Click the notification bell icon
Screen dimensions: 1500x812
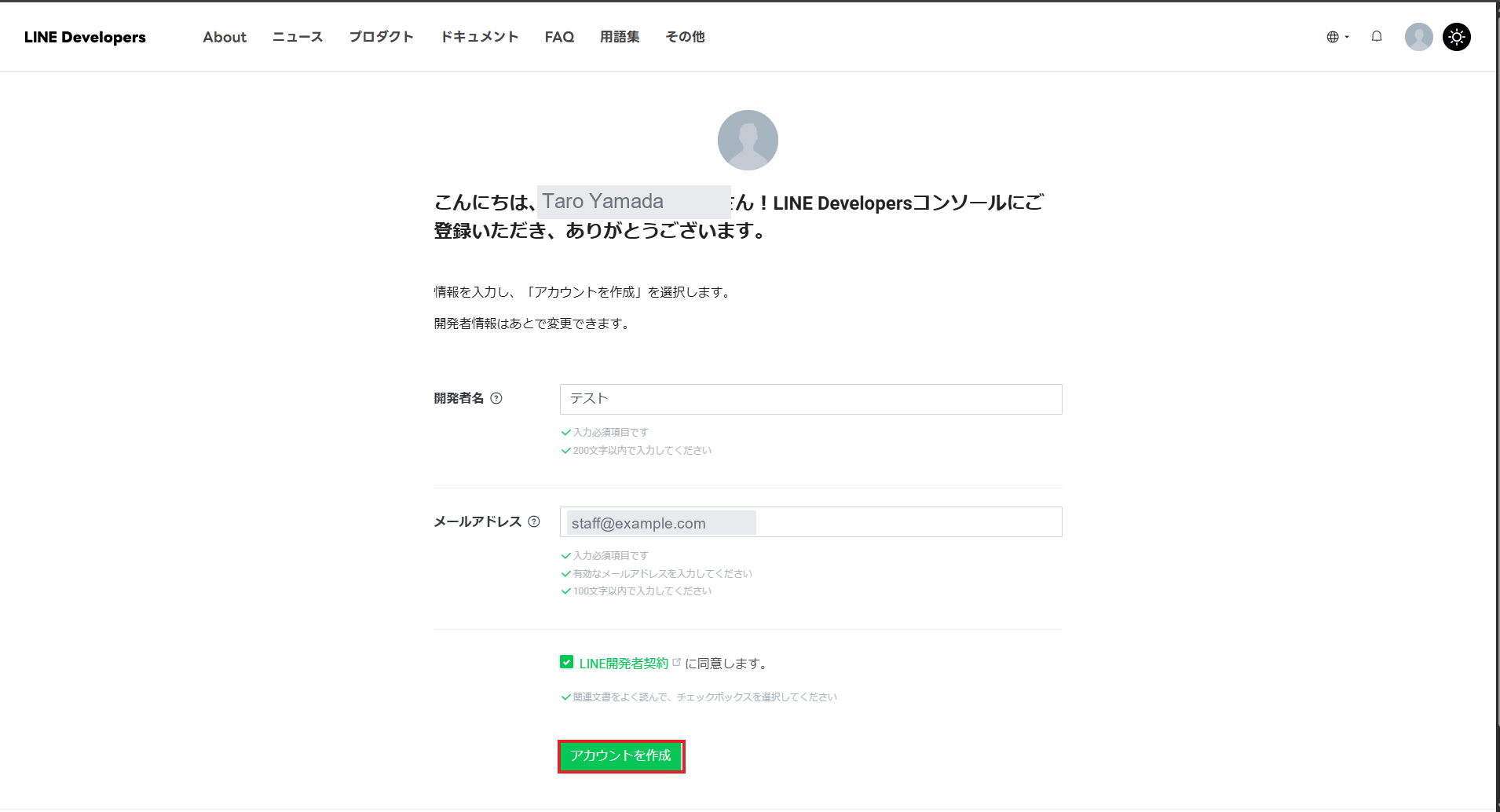1377,36
